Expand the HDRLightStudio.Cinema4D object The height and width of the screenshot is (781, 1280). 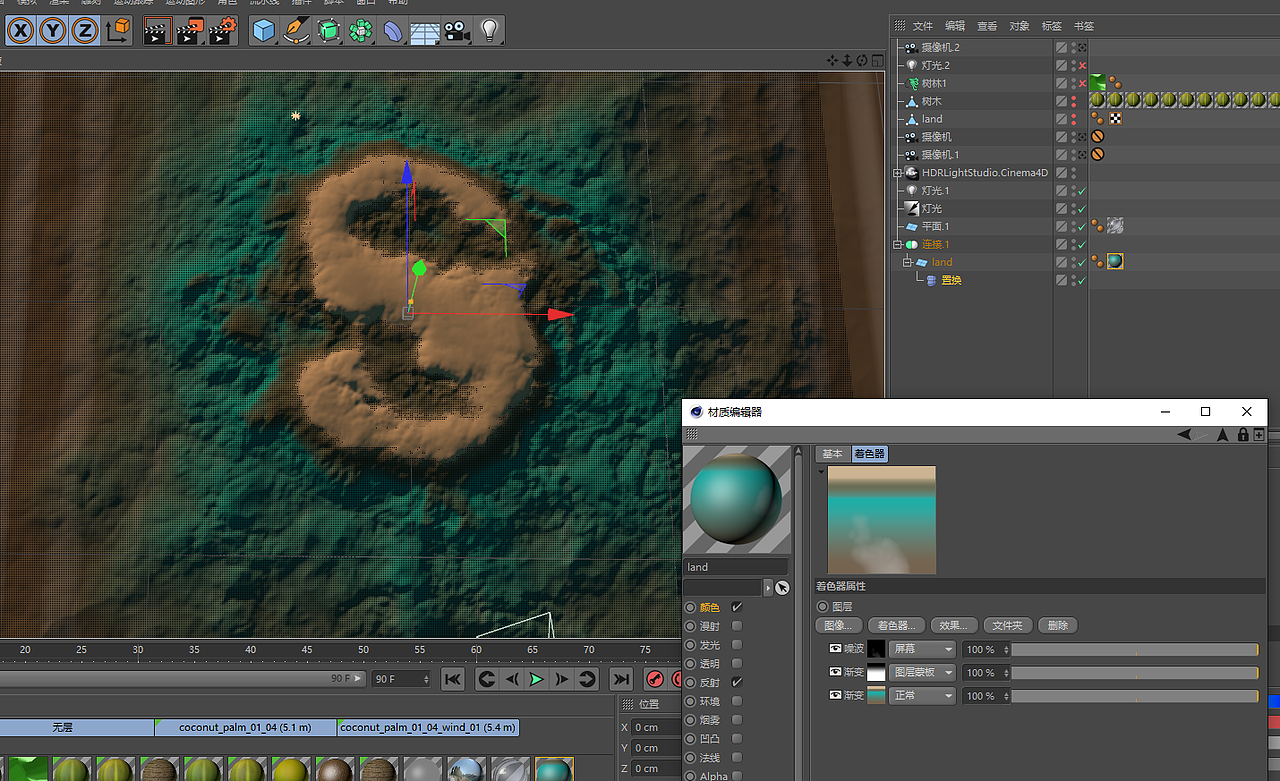(x=898, y=173)
